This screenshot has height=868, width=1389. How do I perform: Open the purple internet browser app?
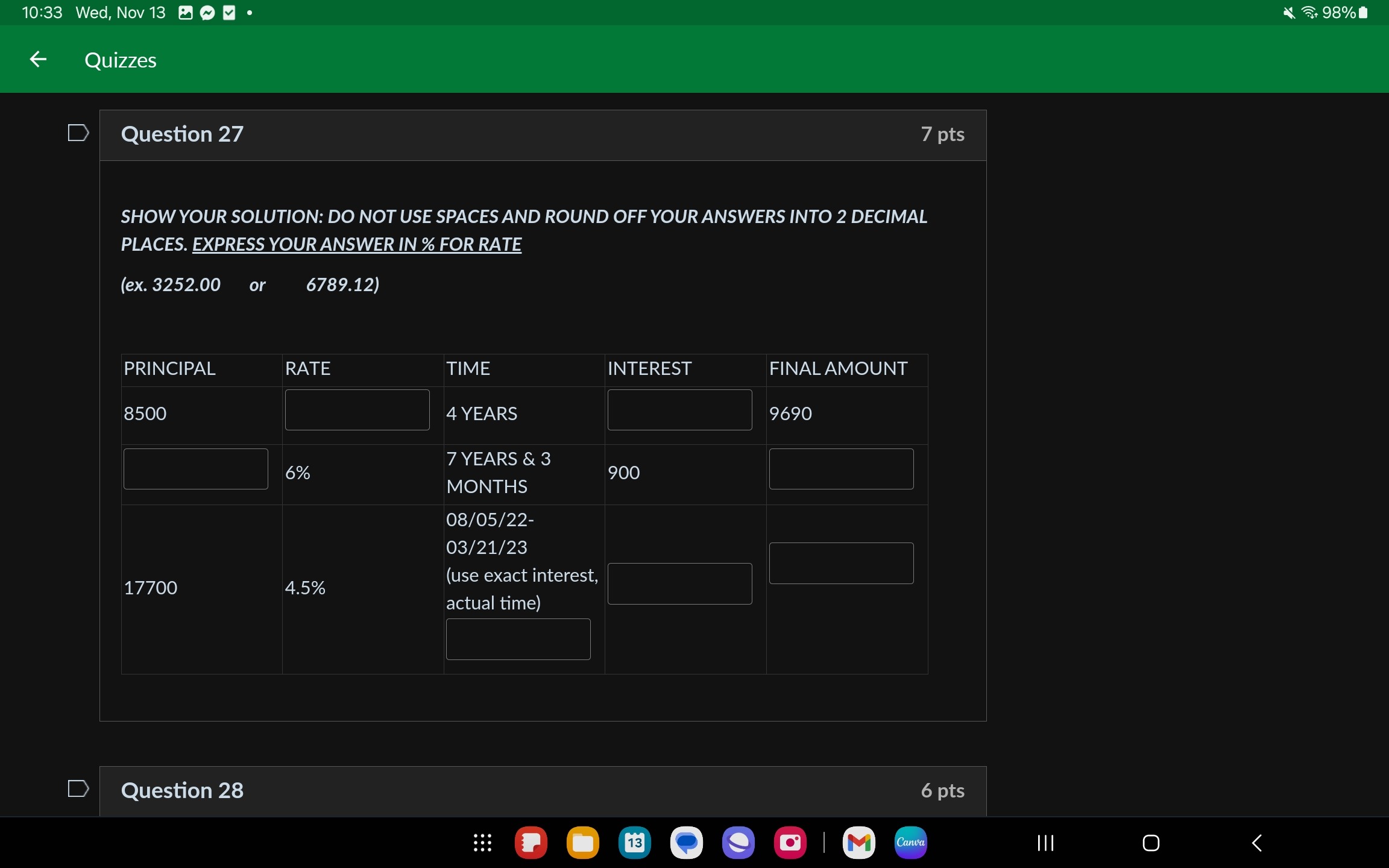(x=738, y=843)
